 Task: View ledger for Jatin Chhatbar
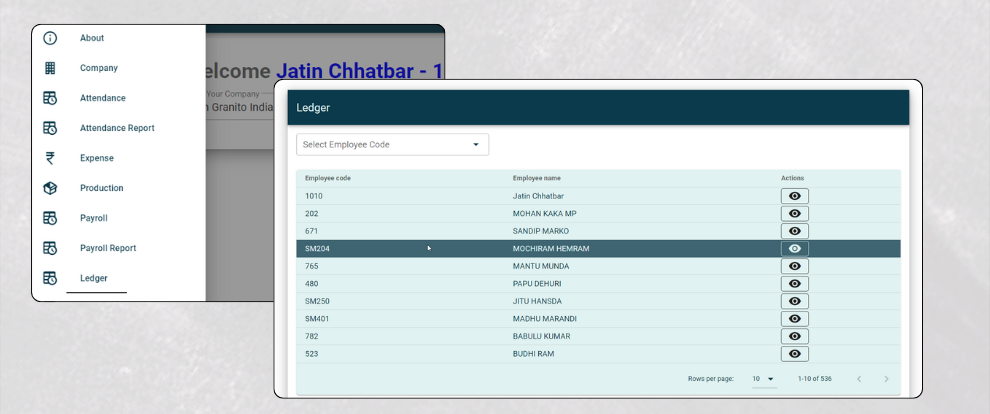[x=794, y=196]
